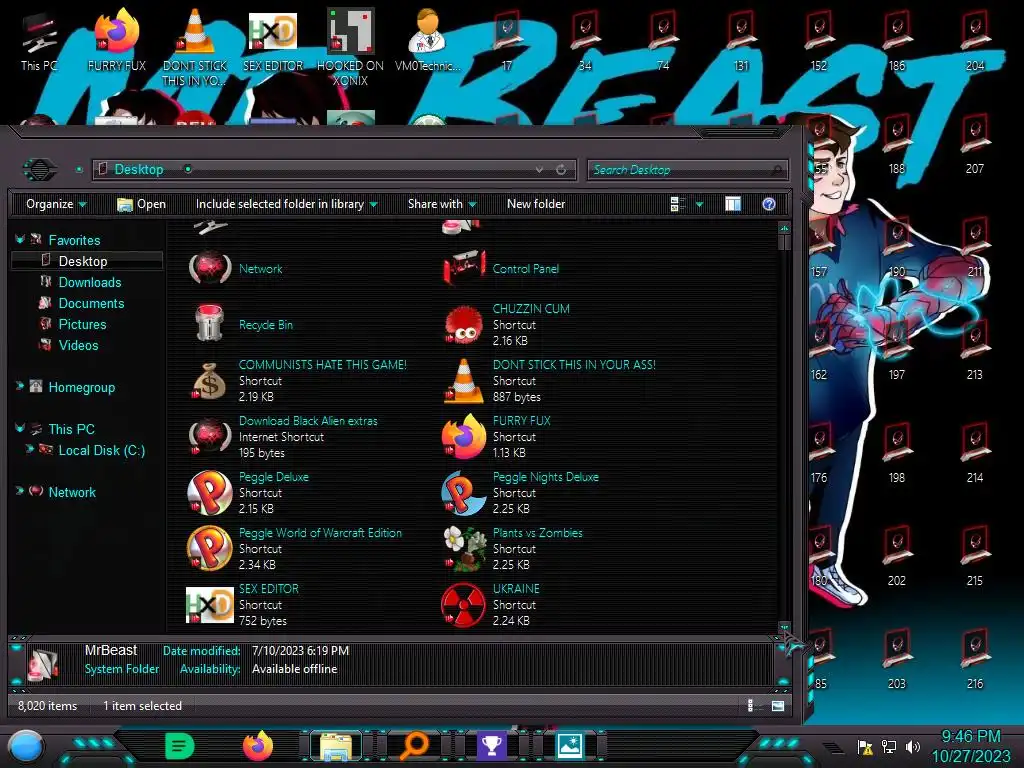Viewport: 1024px width, 768px height.
Task: Open the magnifier search taskbar icon
Action: coord(414,746)
